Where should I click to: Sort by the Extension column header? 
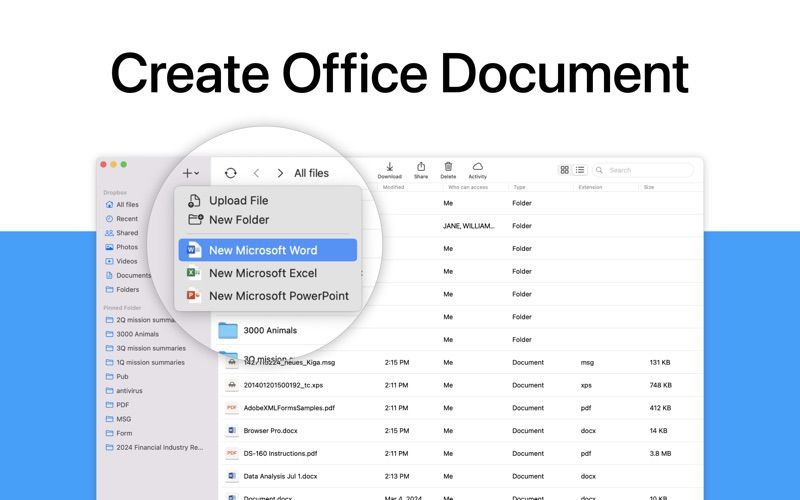click(x=590, y=187)
